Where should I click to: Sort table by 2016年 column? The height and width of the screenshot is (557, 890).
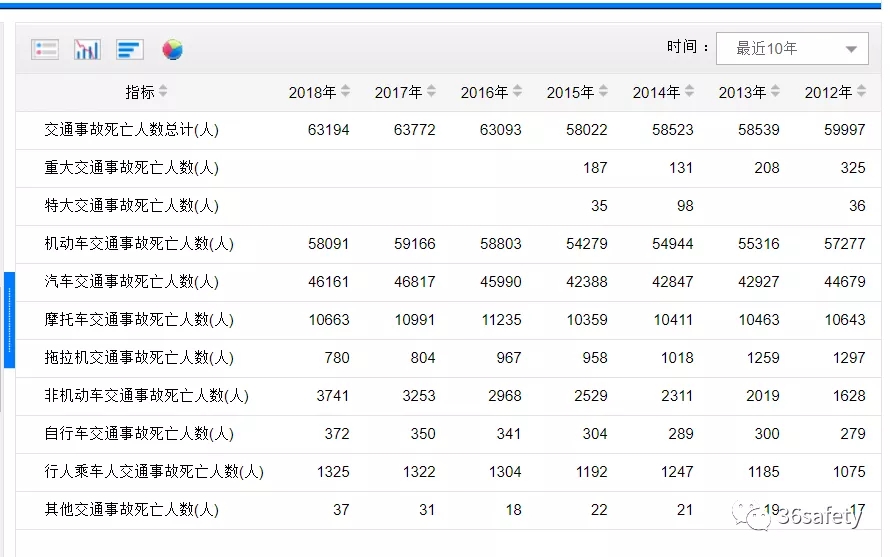tap(518, 91)
